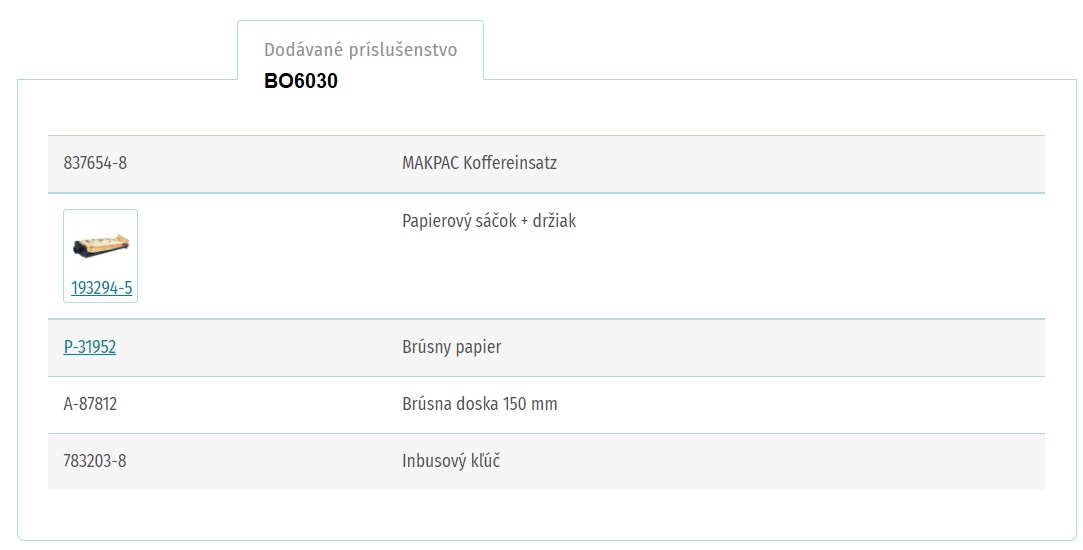Screen dimensions: 1083x550
Task: Click the MAKPAC Koffereinsatz description
Action: (479, 163)
